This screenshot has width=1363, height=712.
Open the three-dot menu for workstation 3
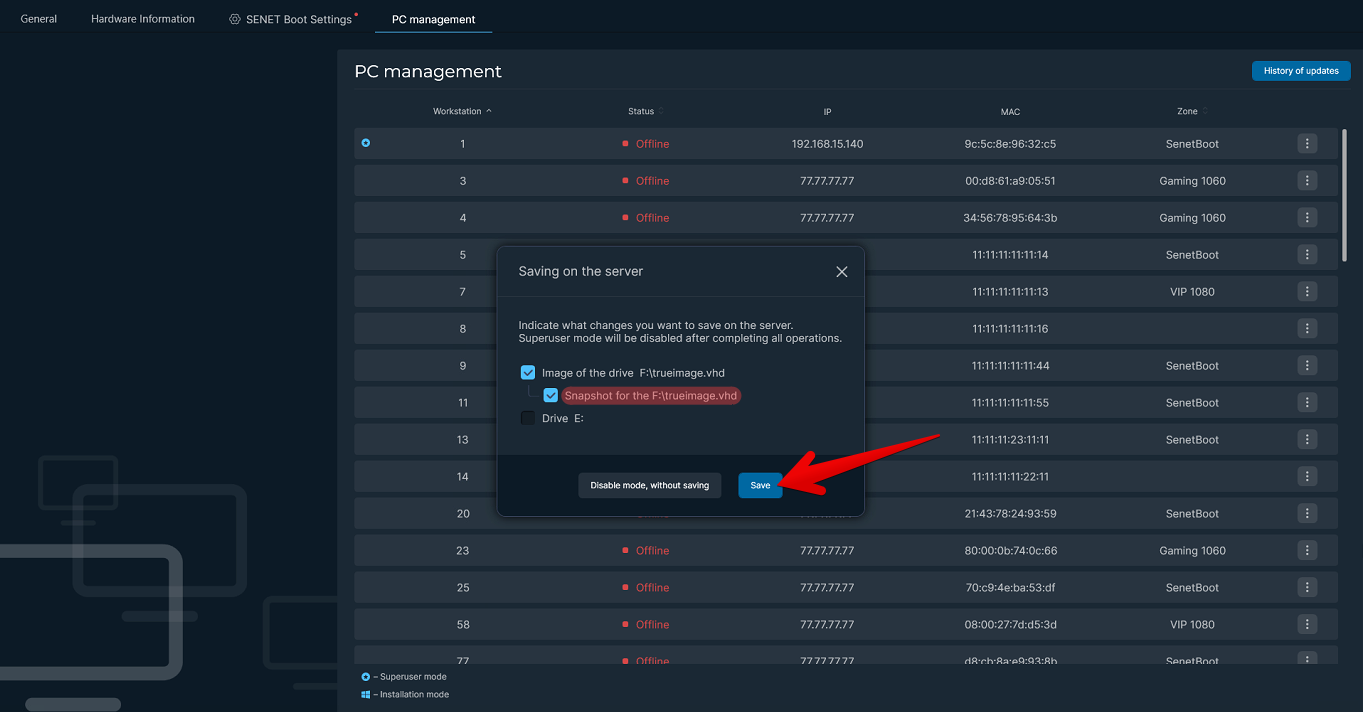(1307, 181)
